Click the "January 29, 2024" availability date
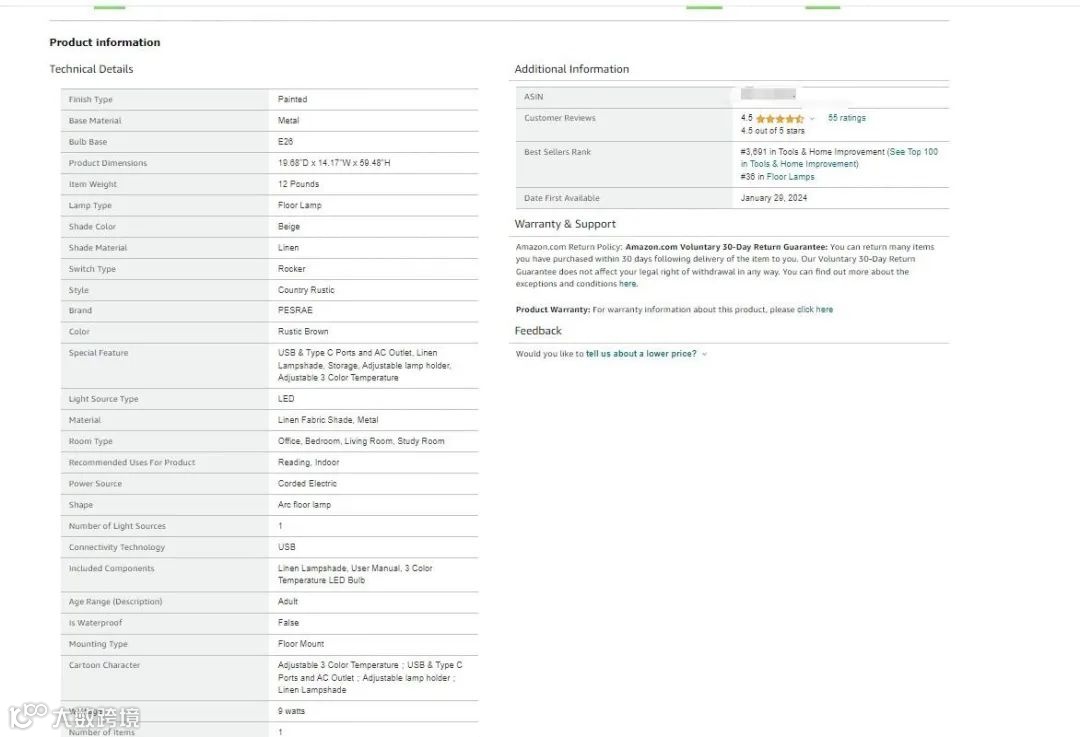Screen dimensions: 1080x737 point(774,198)
